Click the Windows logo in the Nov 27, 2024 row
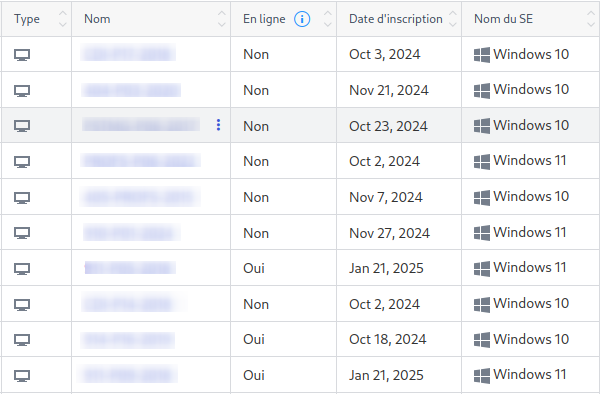This screenshot has width=600, height=394. coord(482,233)
